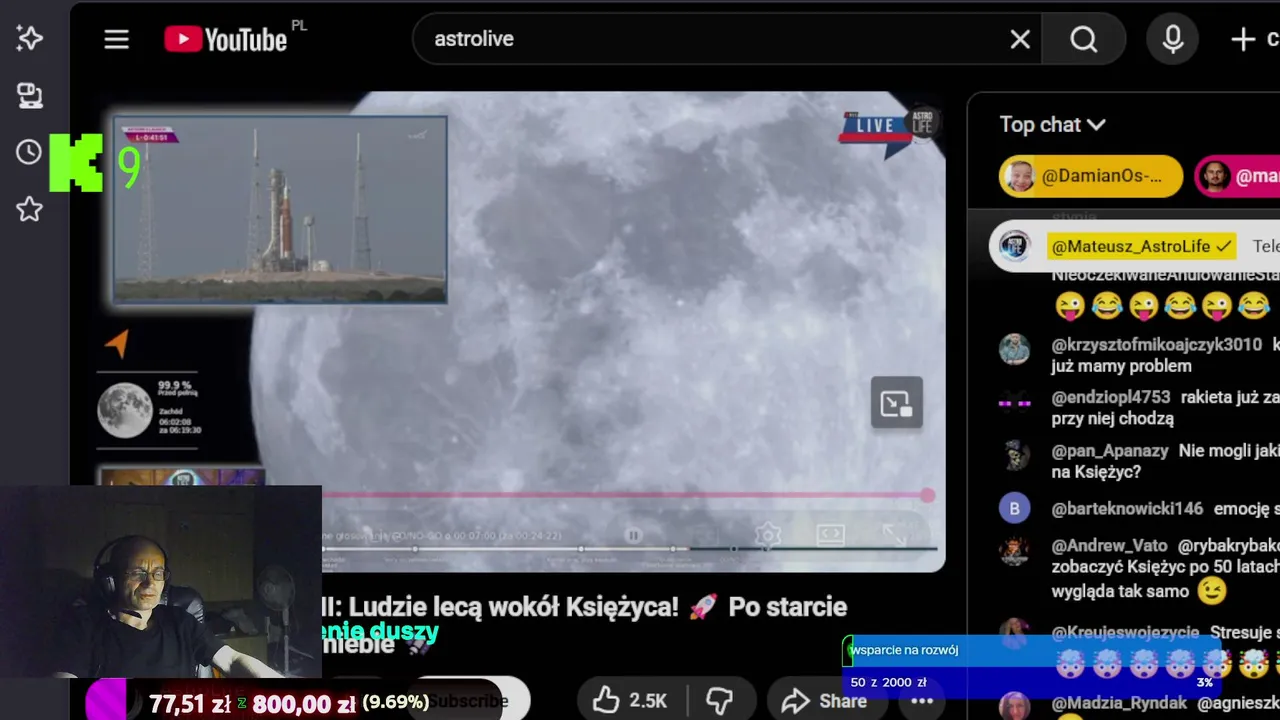Start voice search with the microphone
Image resolution: width=1280 pixels, height=720 pixels.
pyautogui.click(x=1172, y=39)
